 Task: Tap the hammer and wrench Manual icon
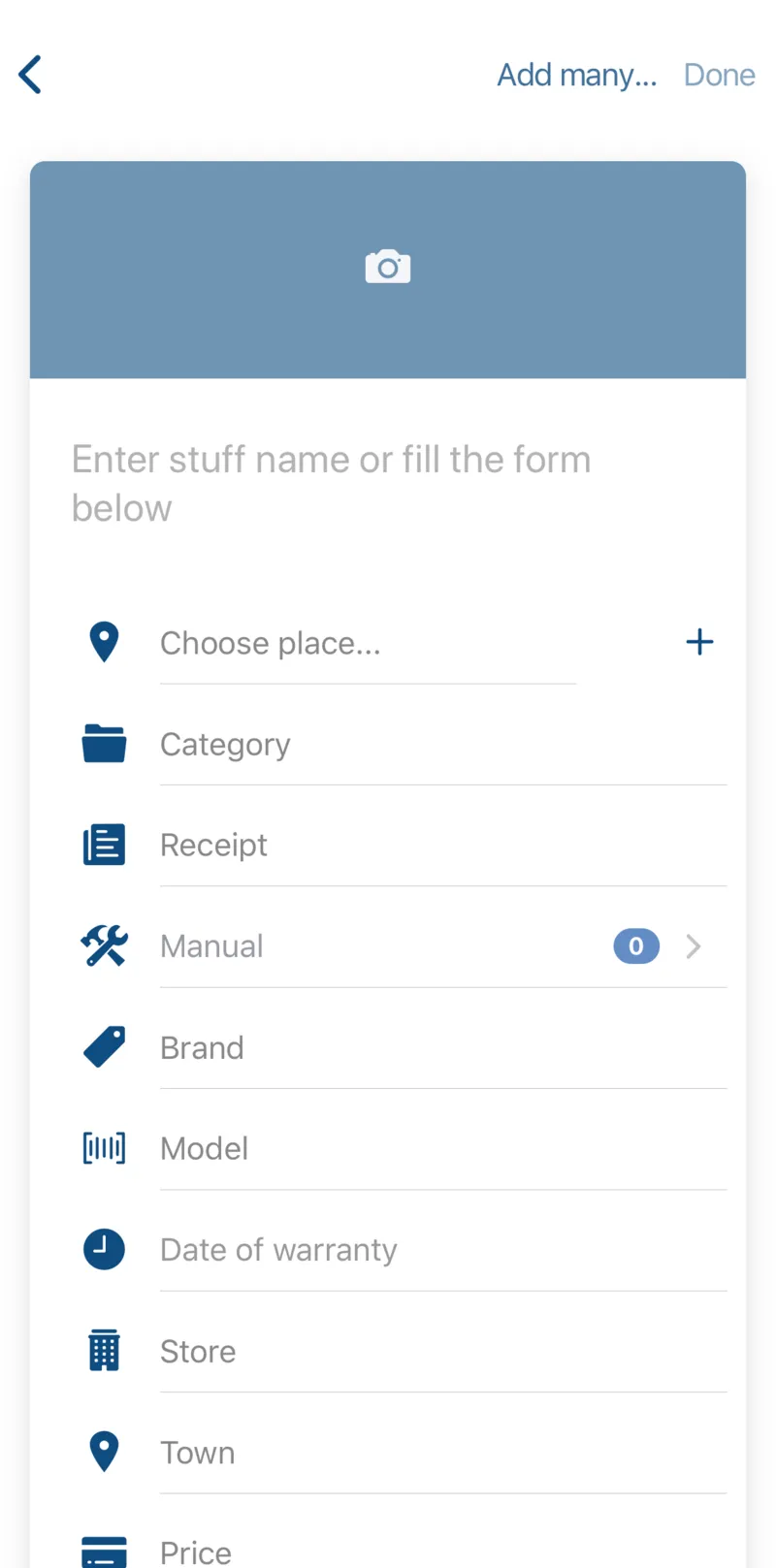[104, 945]
